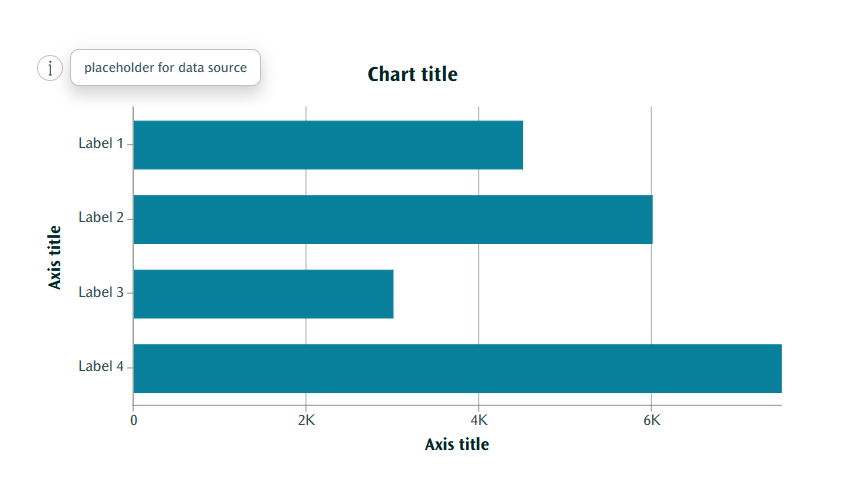Click the info icon beside the tooltip
The width and height of the screenshot is (848, 494).
click(x=50, y=68)
